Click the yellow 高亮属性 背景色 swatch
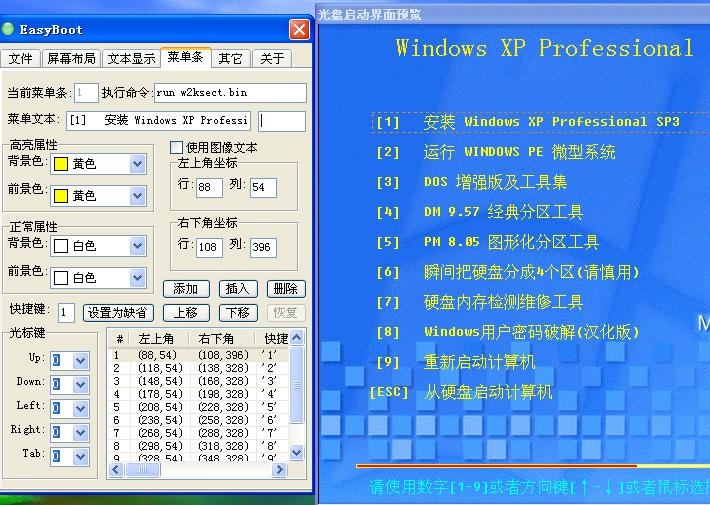 pos(61,164)
